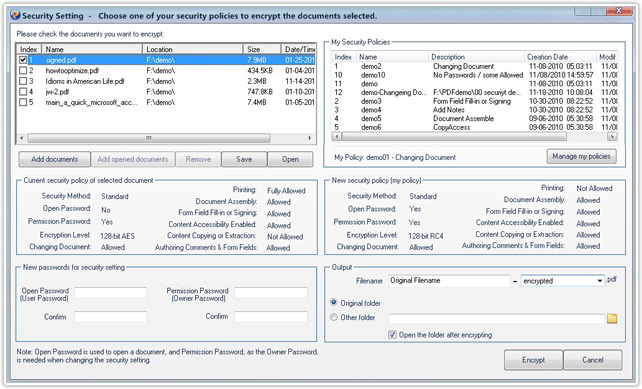Click the Confirm field under Permission Password

[x=271, y=317]
